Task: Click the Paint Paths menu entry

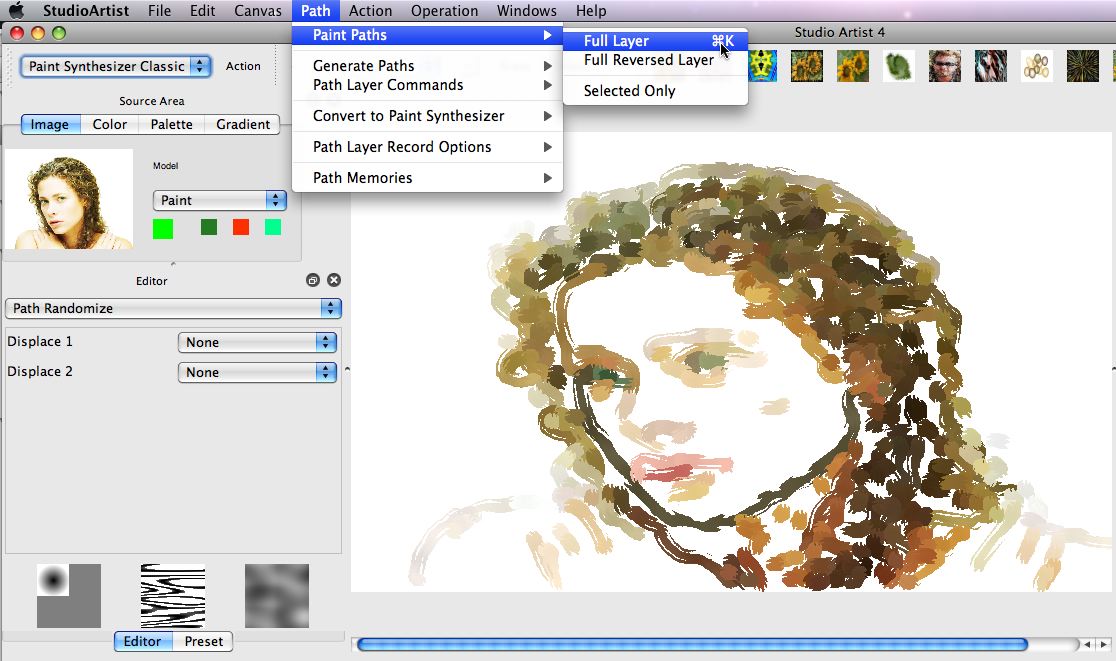Action: pos(427,35)
